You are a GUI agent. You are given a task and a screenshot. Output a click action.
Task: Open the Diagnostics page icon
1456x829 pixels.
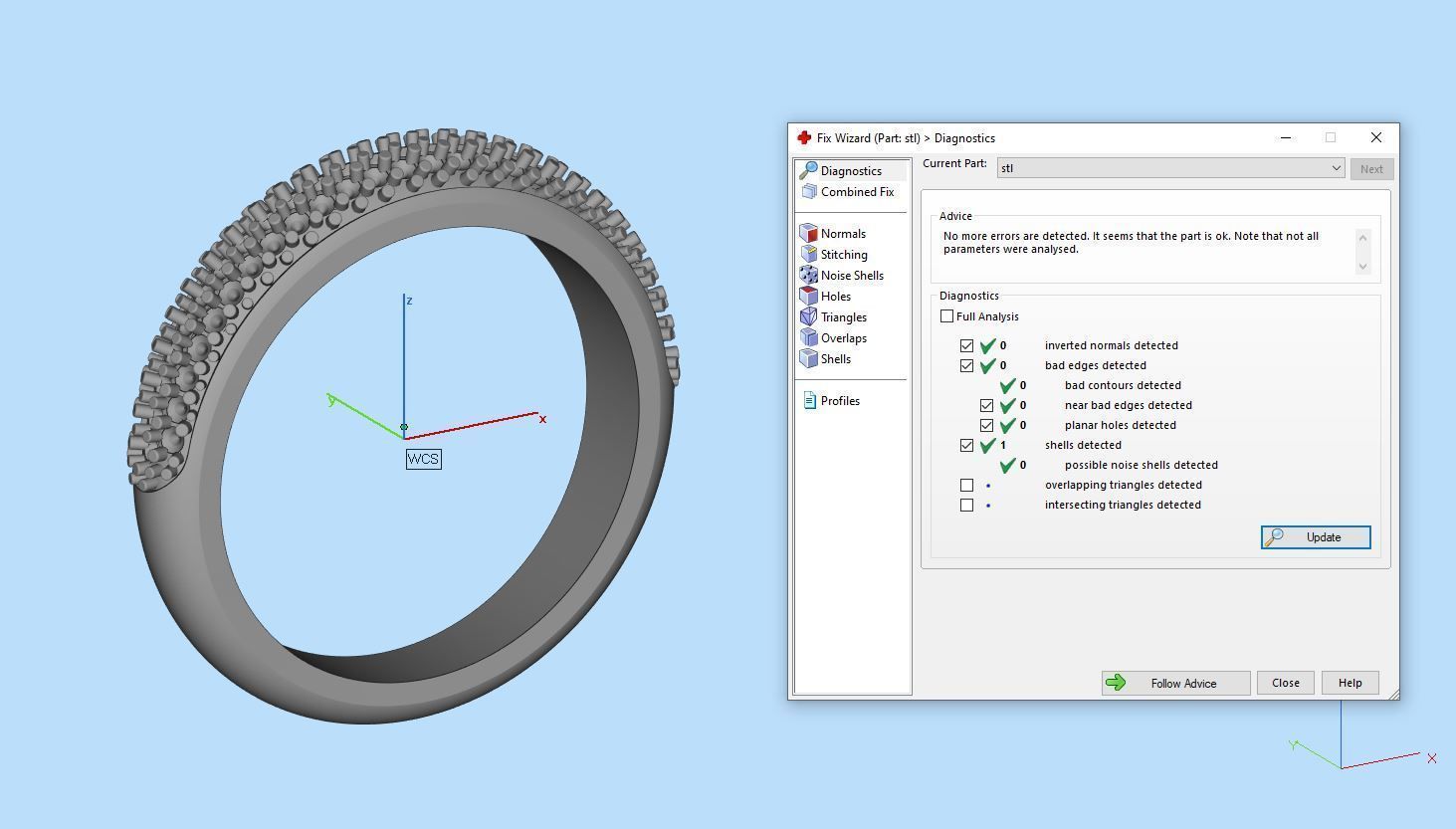808,171
